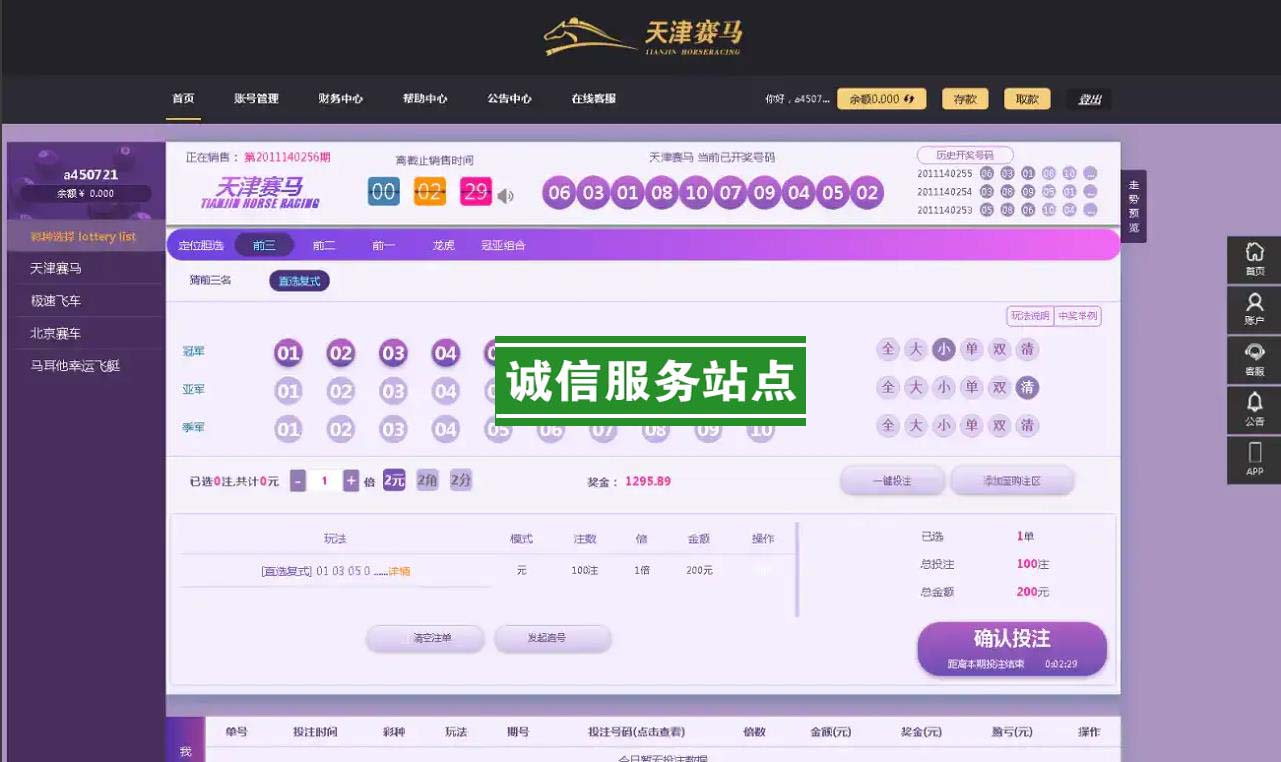1281x762 pixels.
Task: Click the 首页 home icon in right sidebar
Action: pyautogui.click(x=1254, y=259)
